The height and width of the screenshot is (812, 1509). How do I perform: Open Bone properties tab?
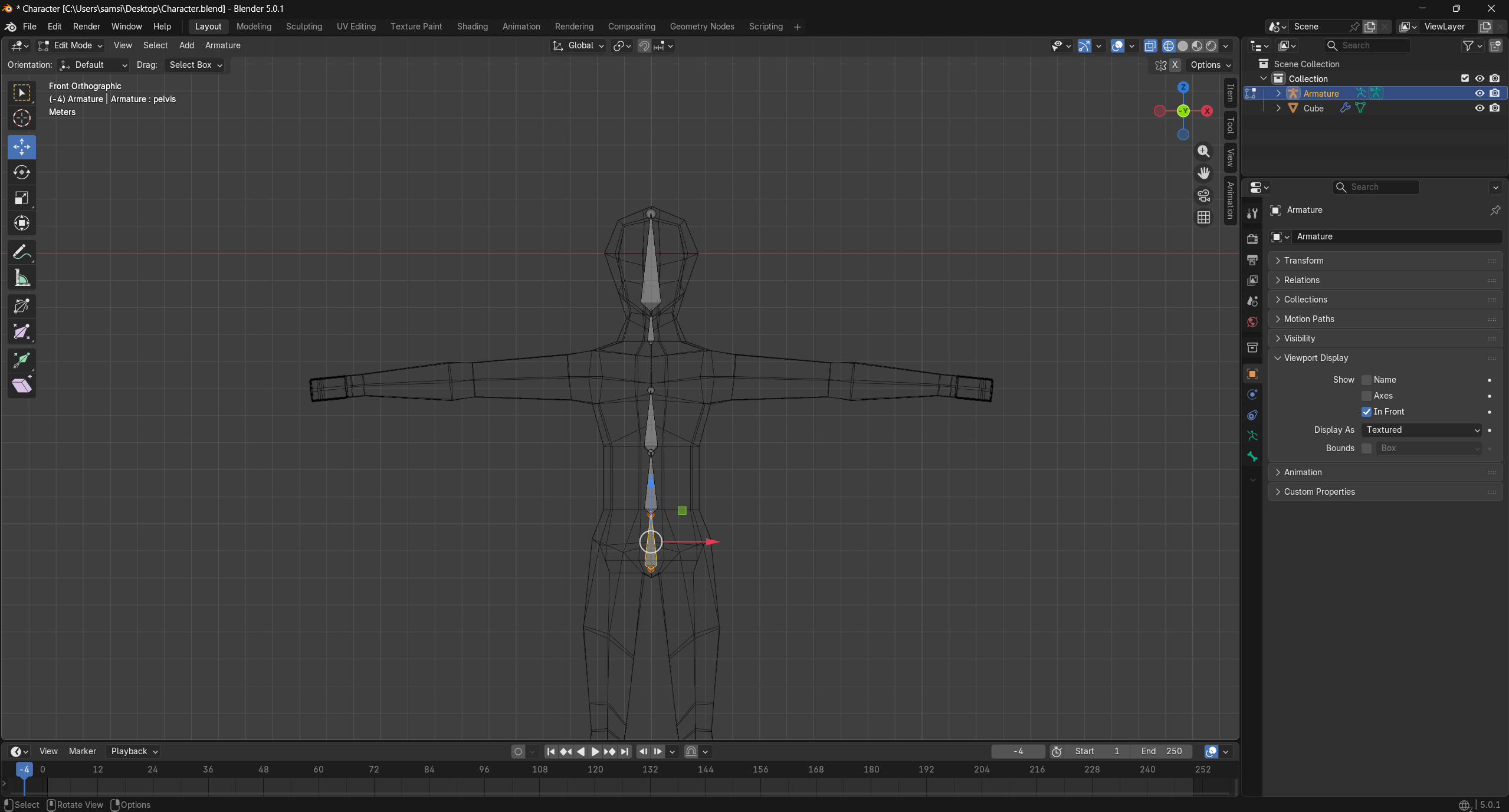[1252, 457]
